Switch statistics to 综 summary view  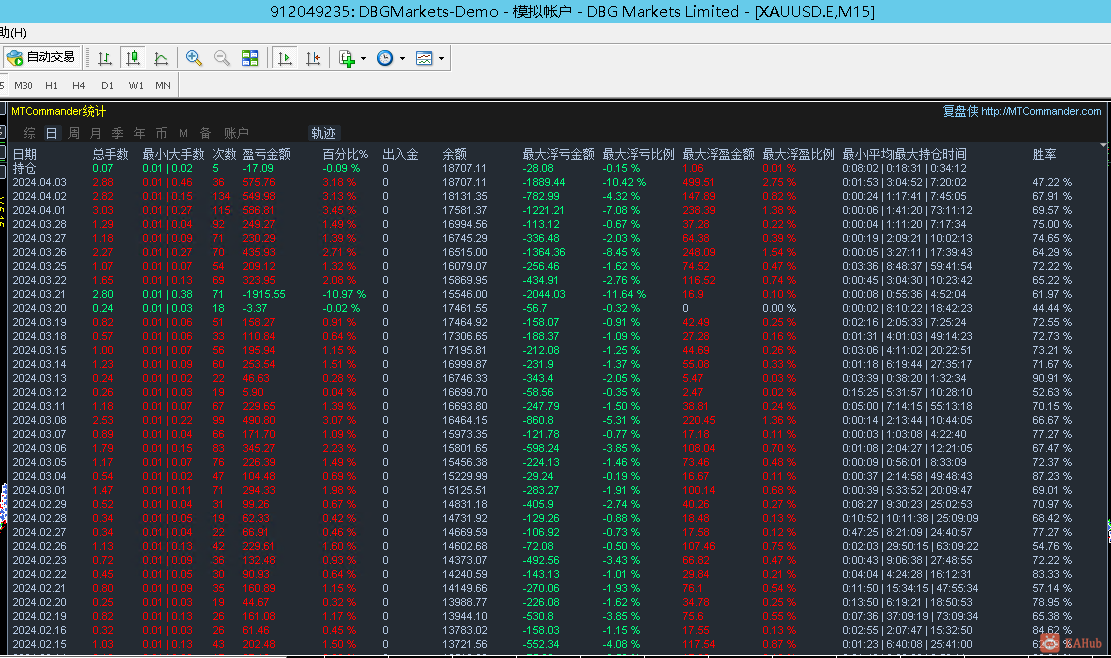point(30,133)
